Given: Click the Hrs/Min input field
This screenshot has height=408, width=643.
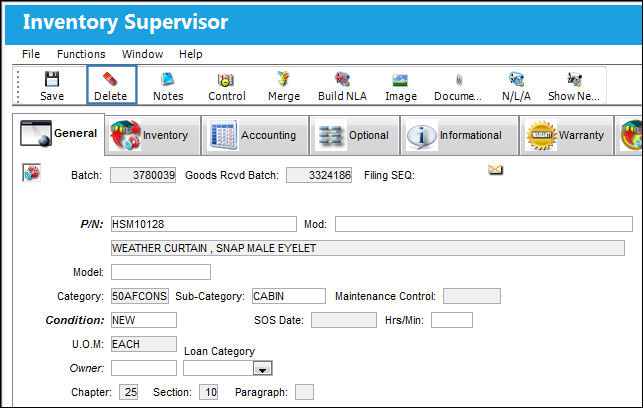Looking at the screenshot, I should (452, 320).
